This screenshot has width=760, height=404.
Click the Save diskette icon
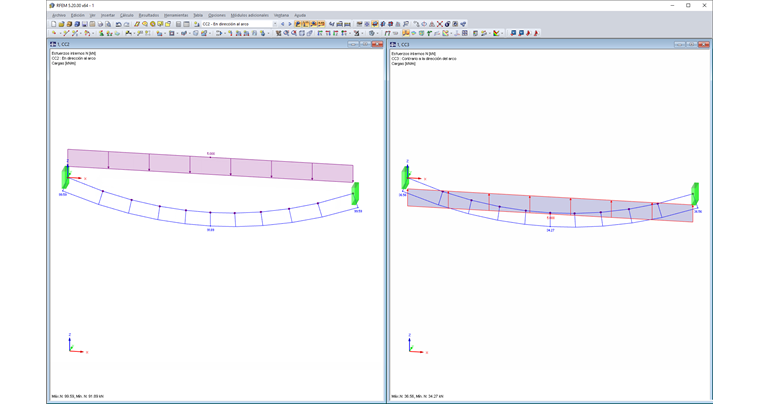(84, 24)
